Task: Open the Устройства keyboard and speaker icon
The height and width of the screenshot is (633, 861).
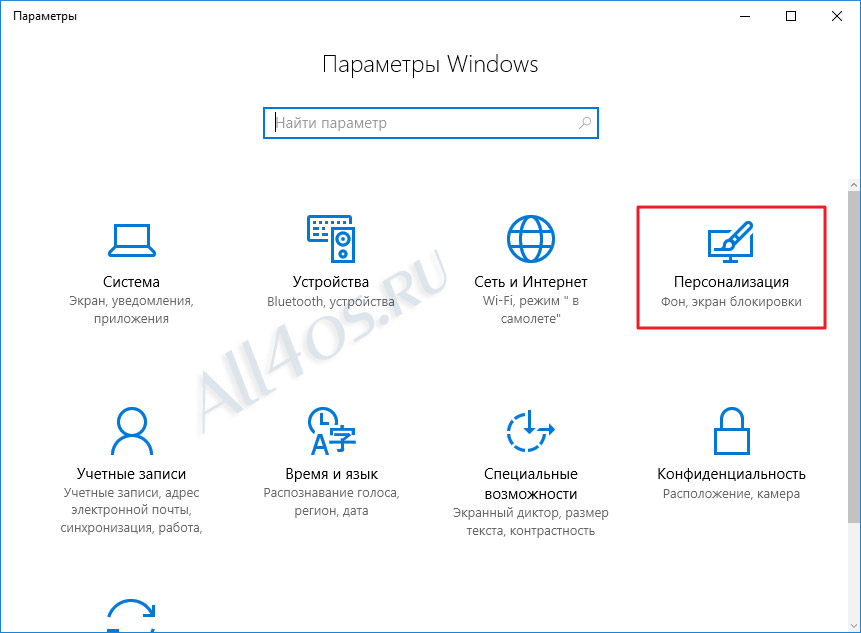Action: (331, 239)
